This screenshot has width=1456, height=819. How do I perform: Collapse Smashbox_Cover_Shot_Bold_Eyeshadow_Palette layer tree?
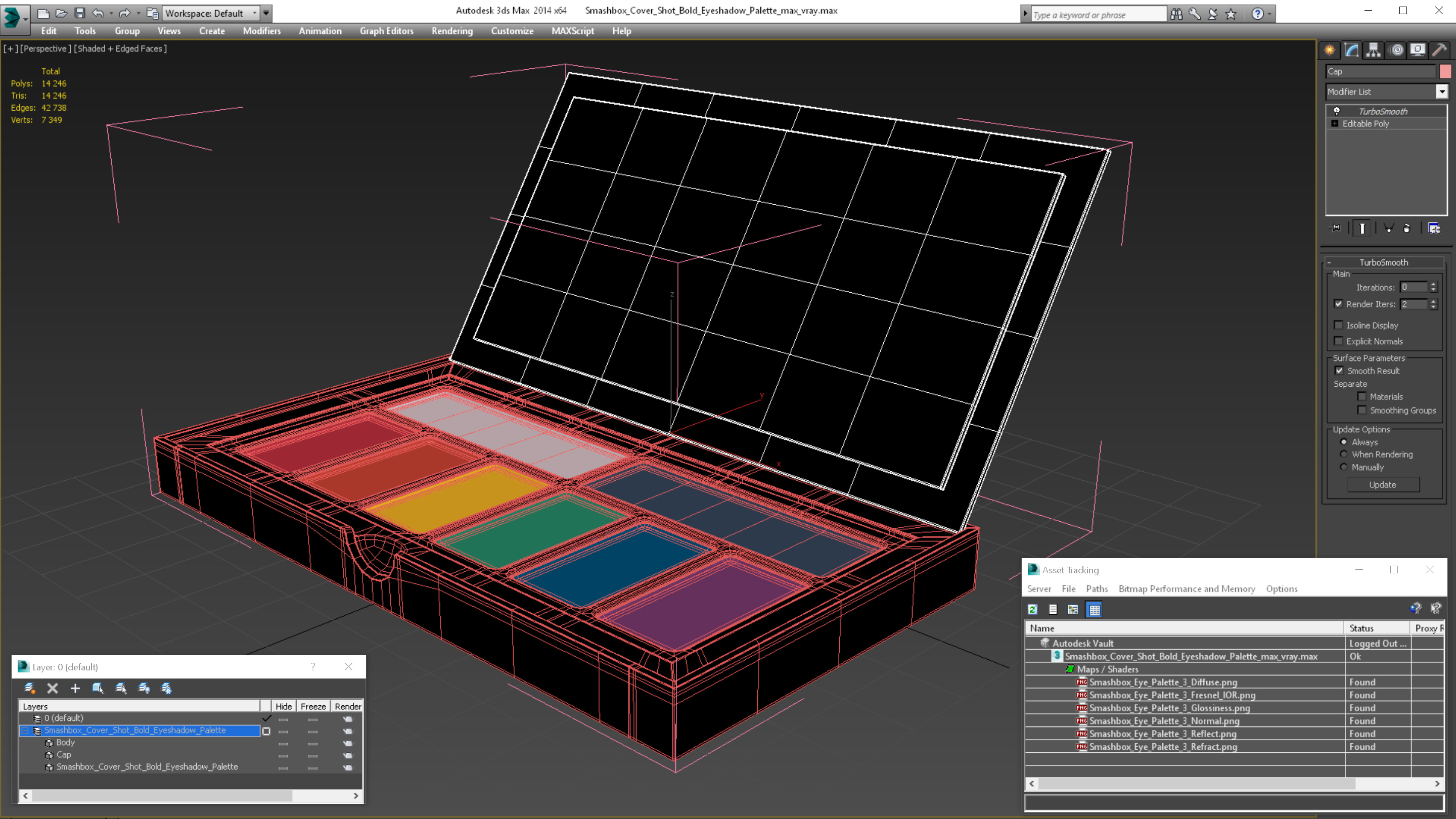25,730
